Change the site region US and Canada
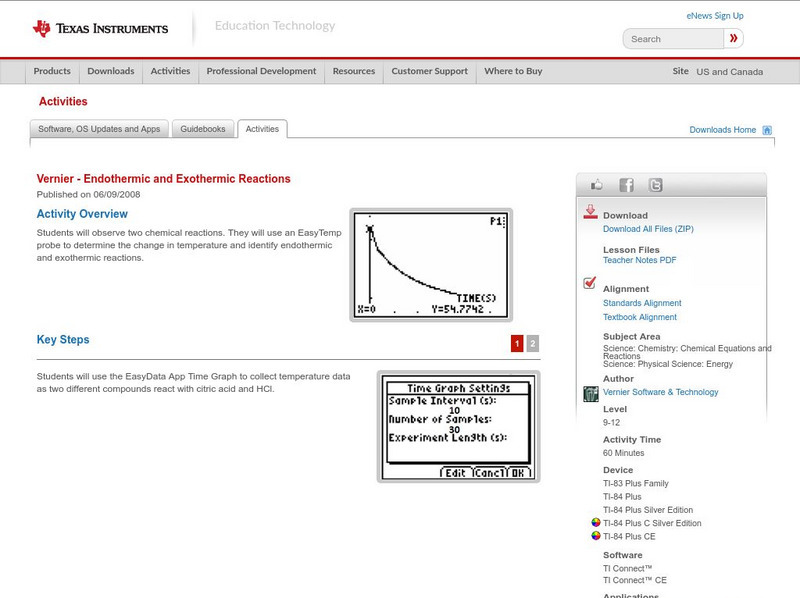Image resolution: width=800 pixels, height=598 pixels. click(730, 72)
